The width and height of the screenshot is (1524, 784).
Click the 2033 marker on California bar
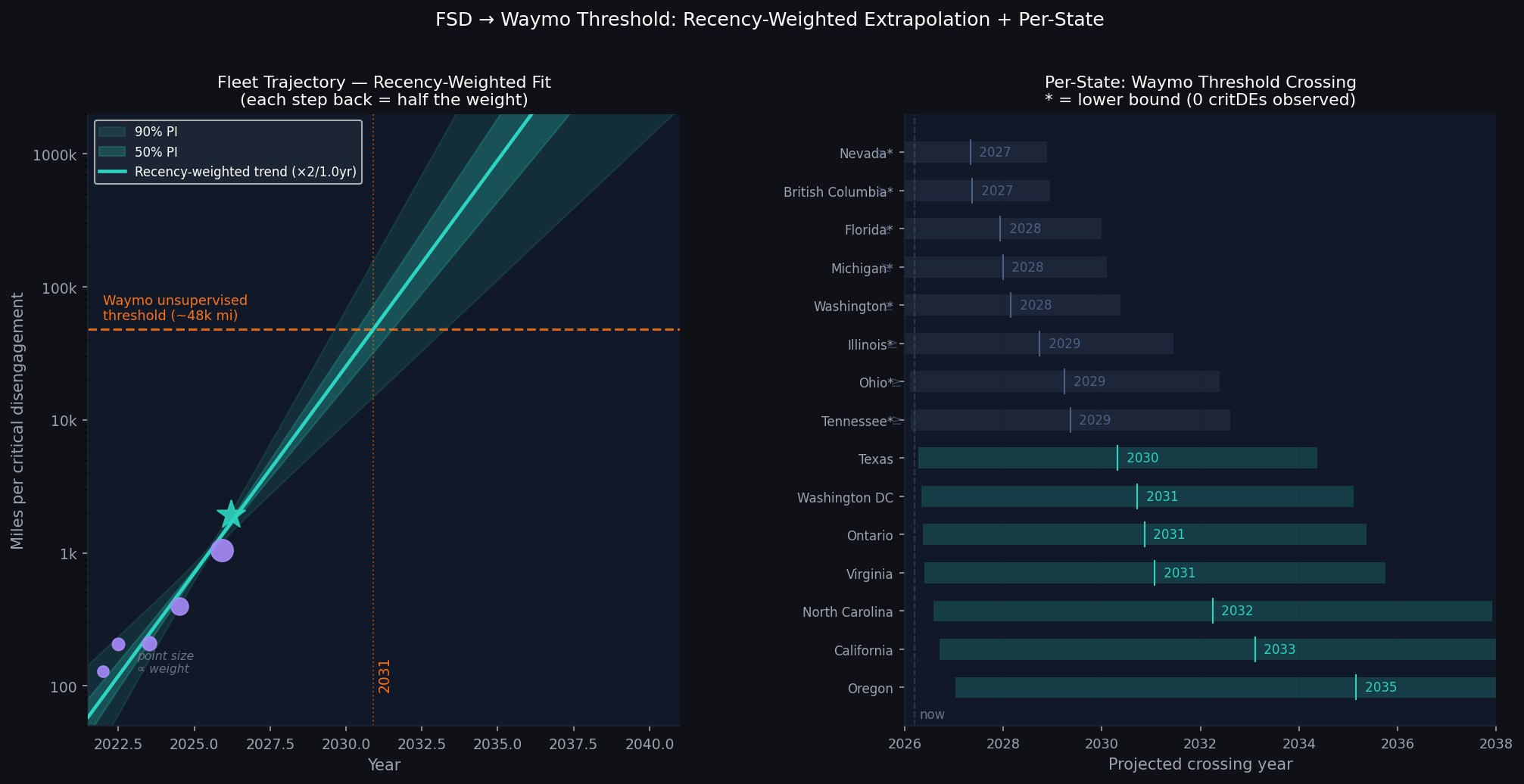point(1255,649)
